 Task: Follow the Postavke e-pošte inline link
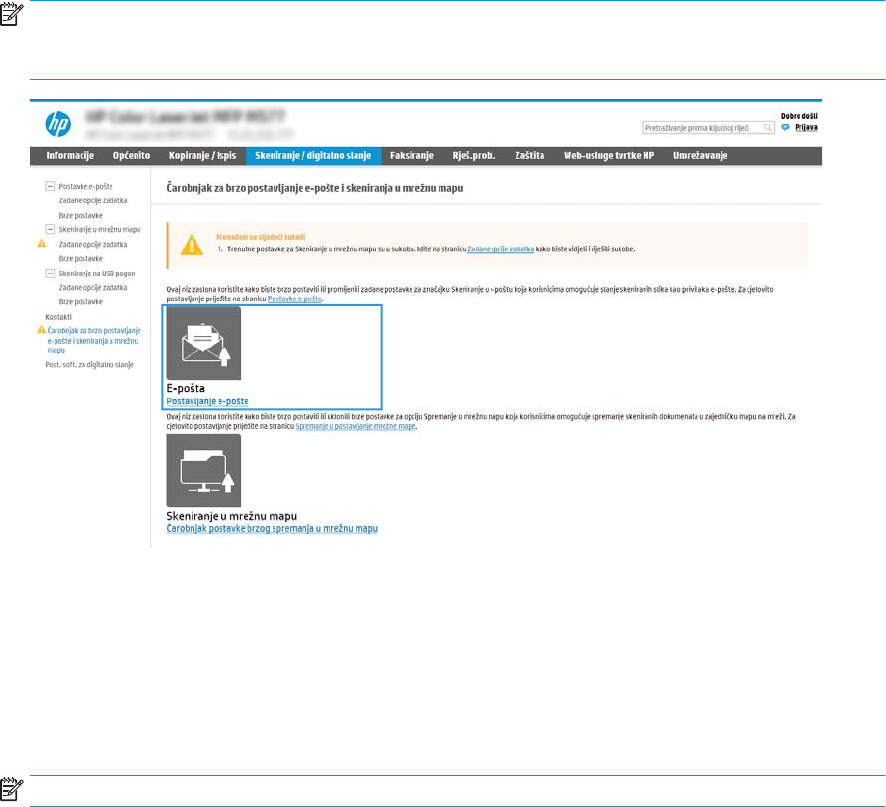(295, 299)
